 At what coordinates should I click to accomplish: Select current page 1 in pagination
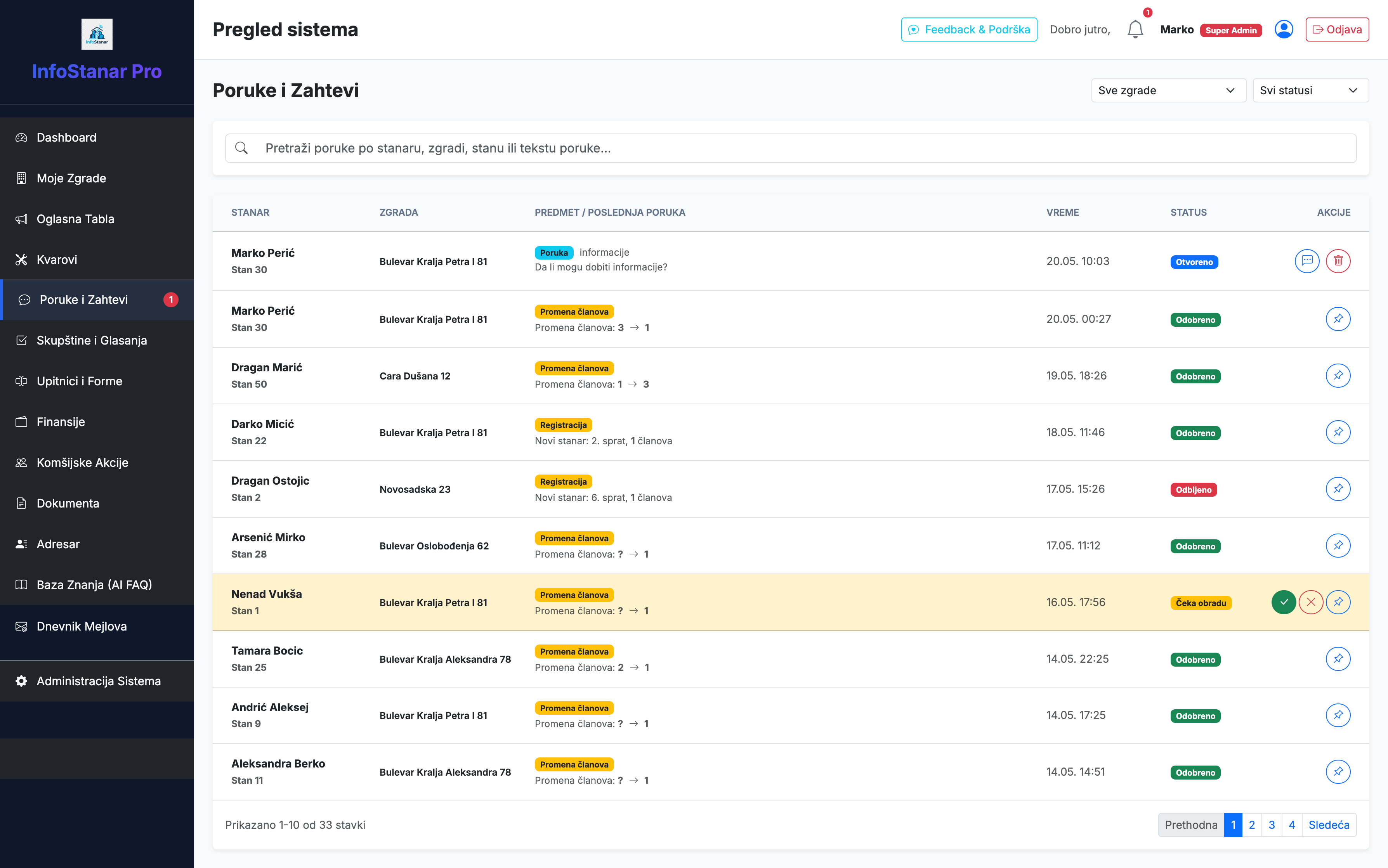click(1233, 825)
